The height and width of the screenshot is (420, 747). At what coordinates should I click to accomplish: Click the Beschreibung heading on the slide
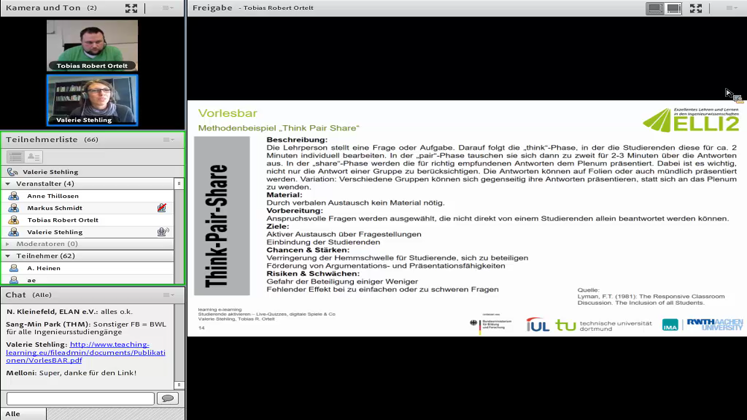coord(297,140)
